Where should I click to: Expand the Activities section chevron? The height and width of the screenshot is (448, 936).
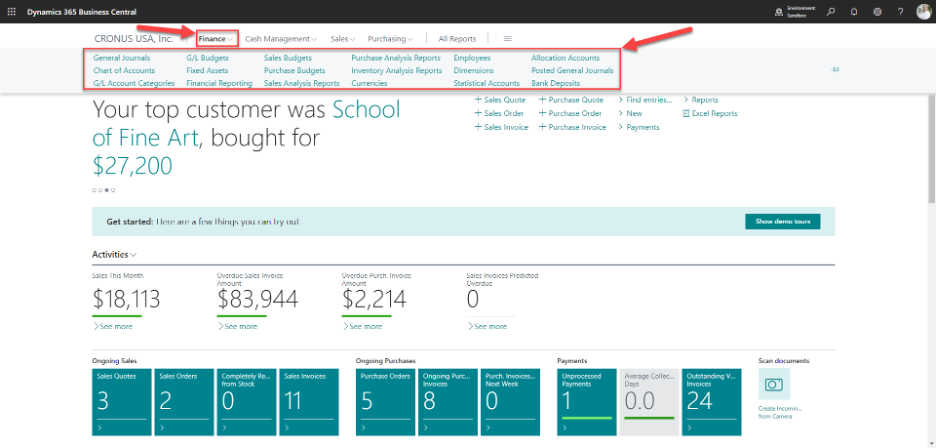tap(133, 256)
